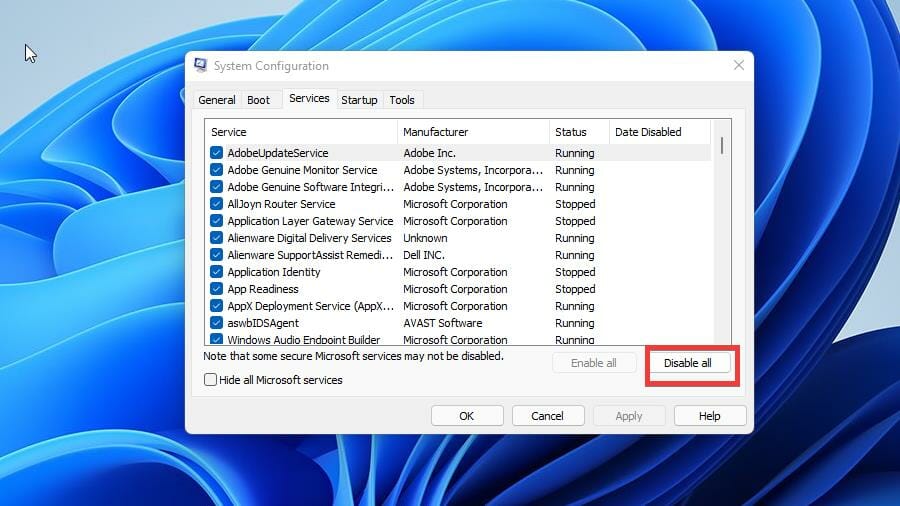Select the Services tab
Screen dimensions: 900x506
[309, 98]
